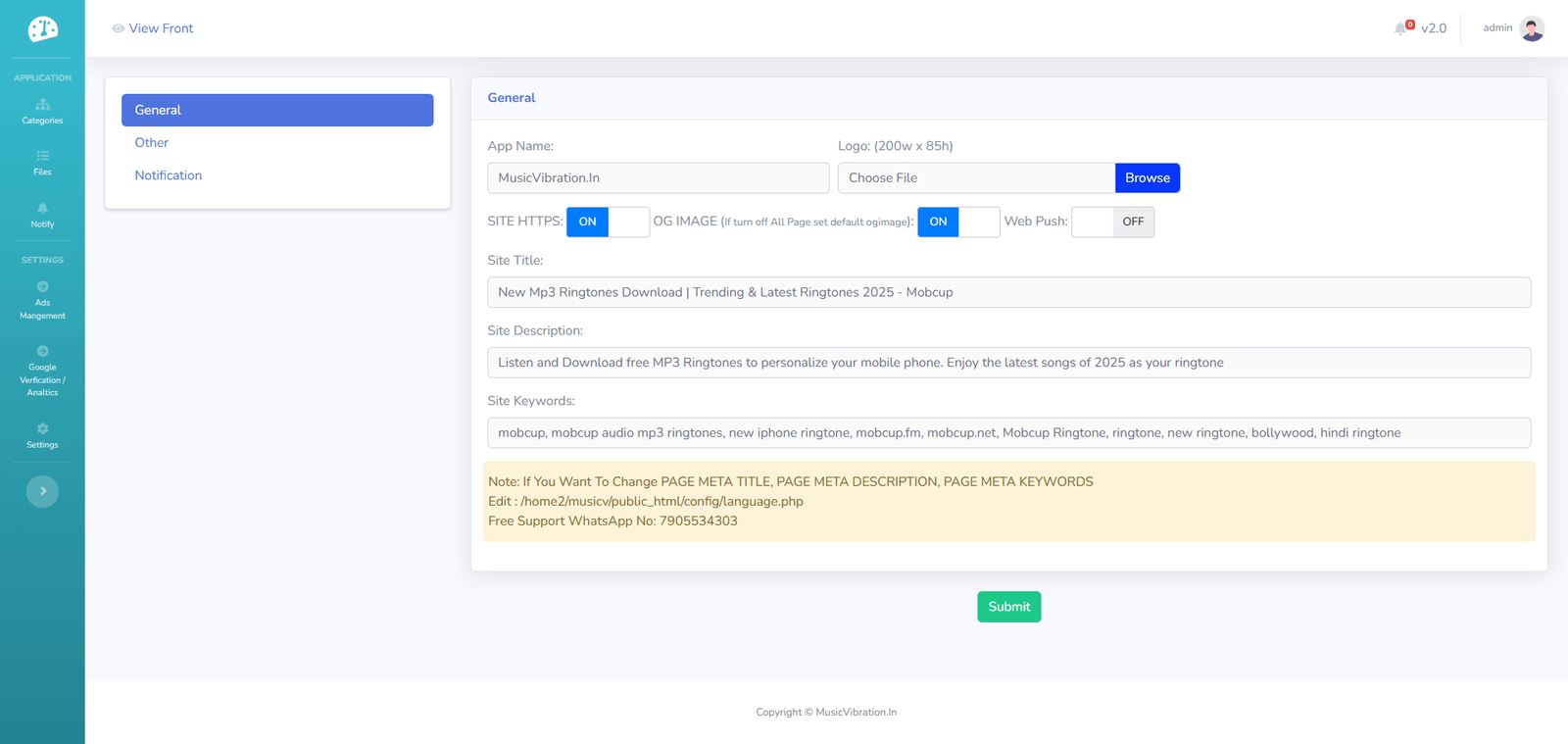The height and width of the screenshot is (744, 1568).
Task: Switch to the Other settings tab
Action: (152, 143)
